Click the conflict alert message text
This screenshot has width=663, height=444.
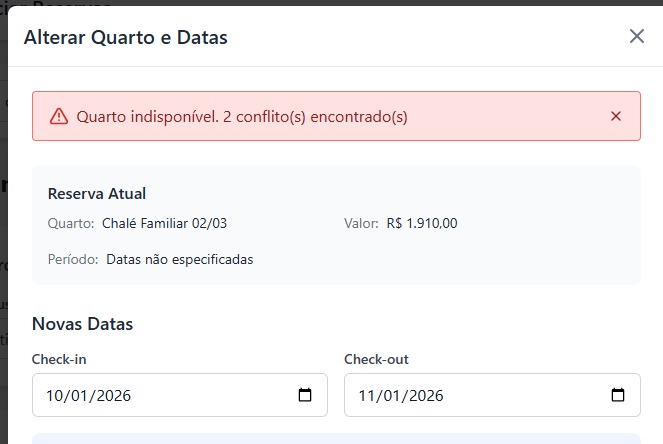click(242, 116)
